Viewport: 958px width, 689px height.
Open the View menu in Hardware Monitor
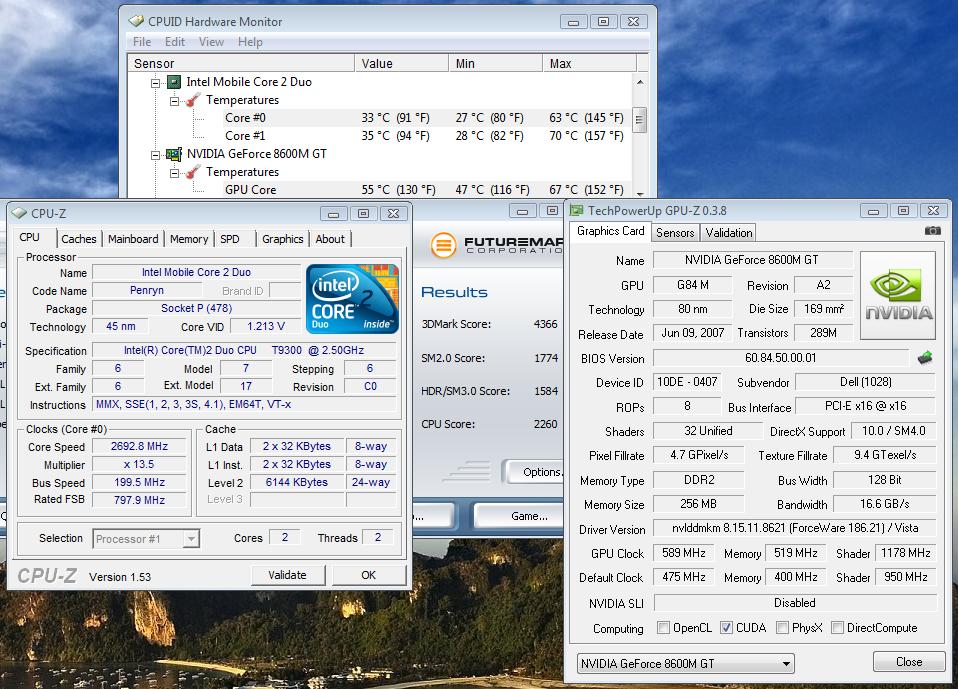pos(211,42)
